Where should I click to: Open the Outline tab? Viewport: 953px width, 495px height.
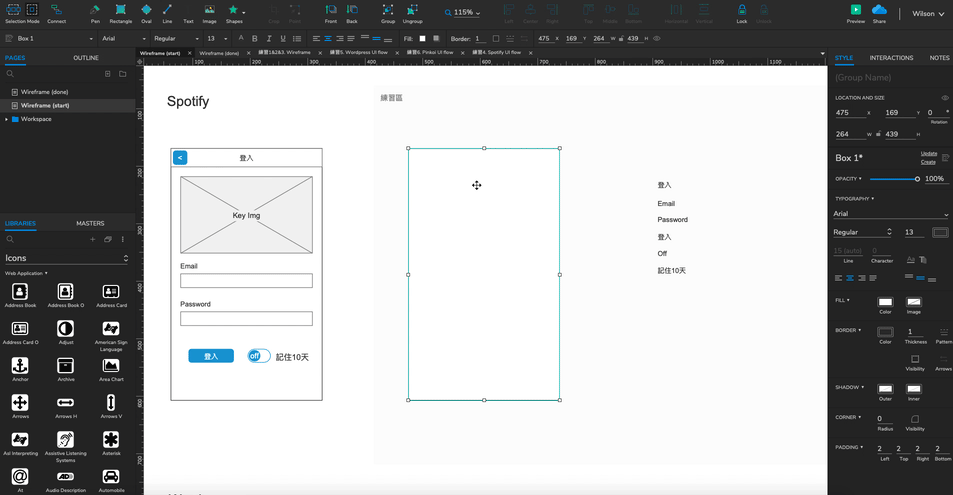click(86, 58)
